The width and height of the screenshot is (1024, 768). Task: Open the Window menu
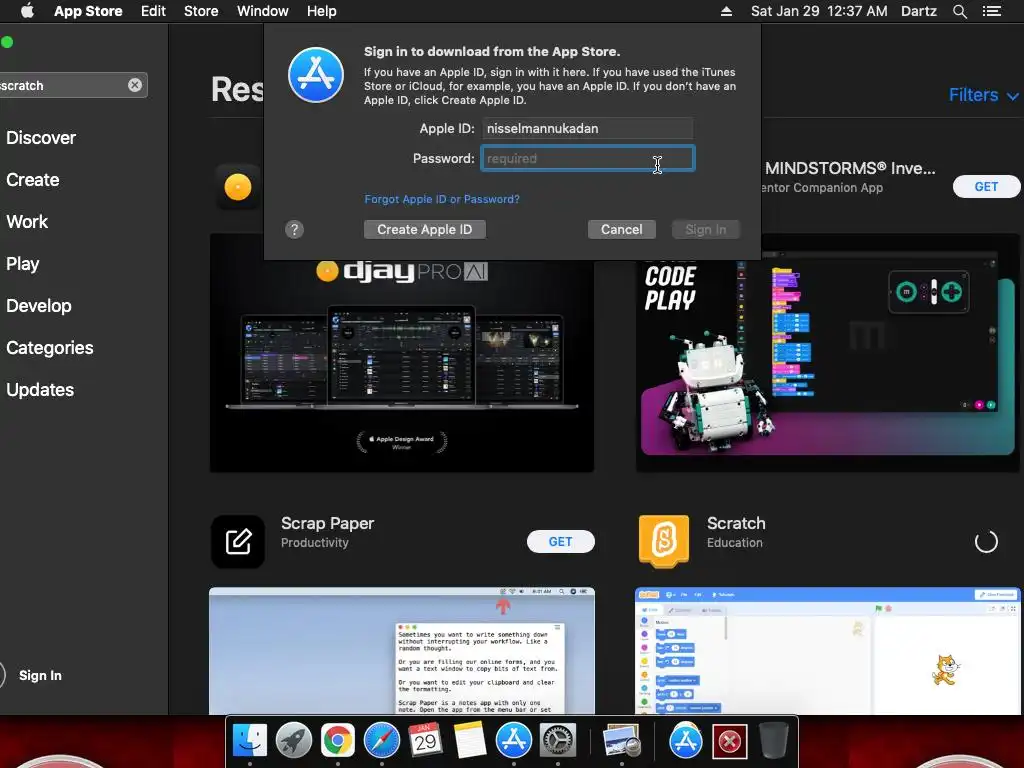tap(263, 11)
